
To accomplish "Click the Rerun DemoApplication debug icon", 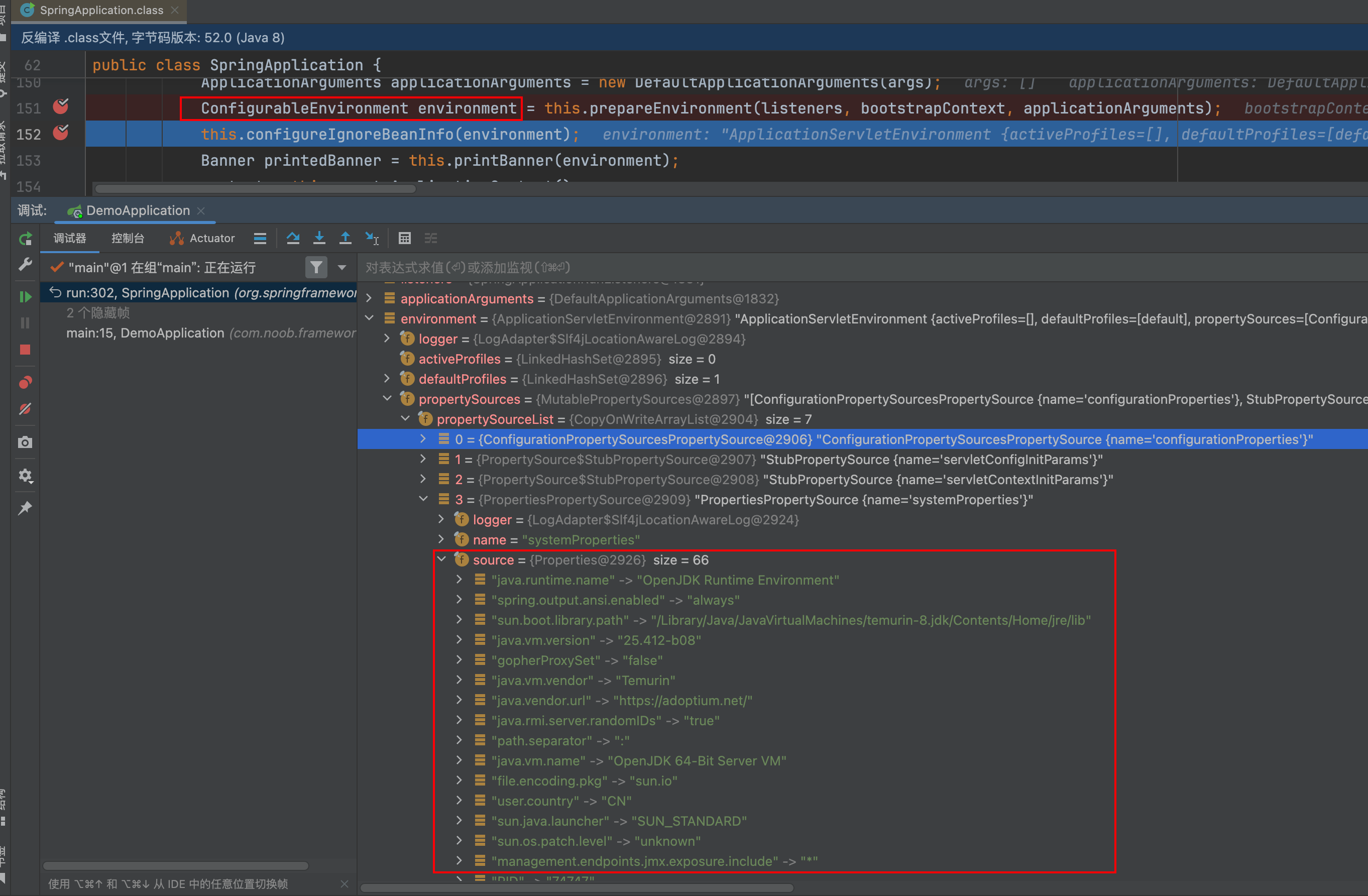I will point(25,239).
